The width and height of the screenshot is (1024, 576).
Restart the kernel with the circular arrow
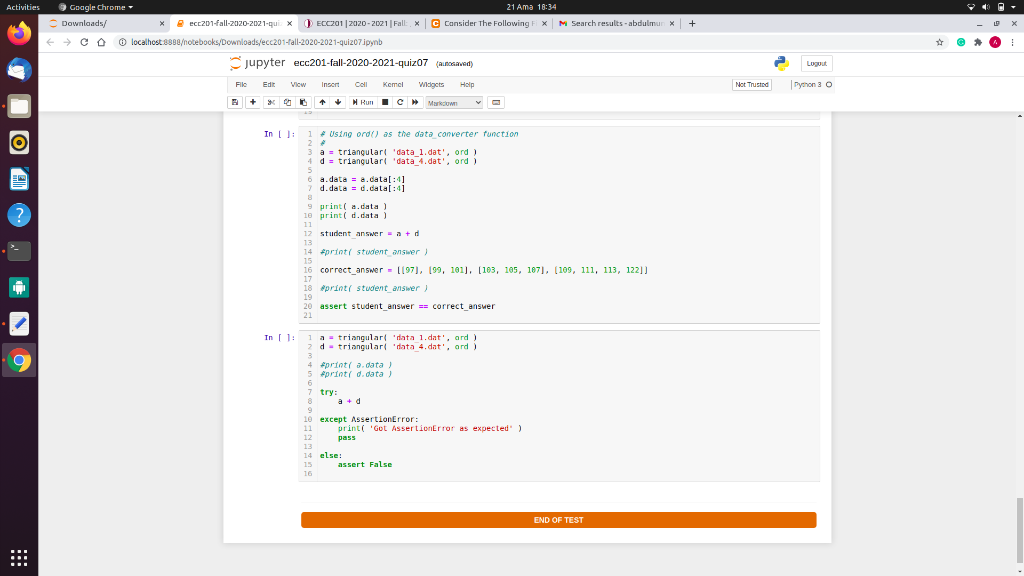400,102
